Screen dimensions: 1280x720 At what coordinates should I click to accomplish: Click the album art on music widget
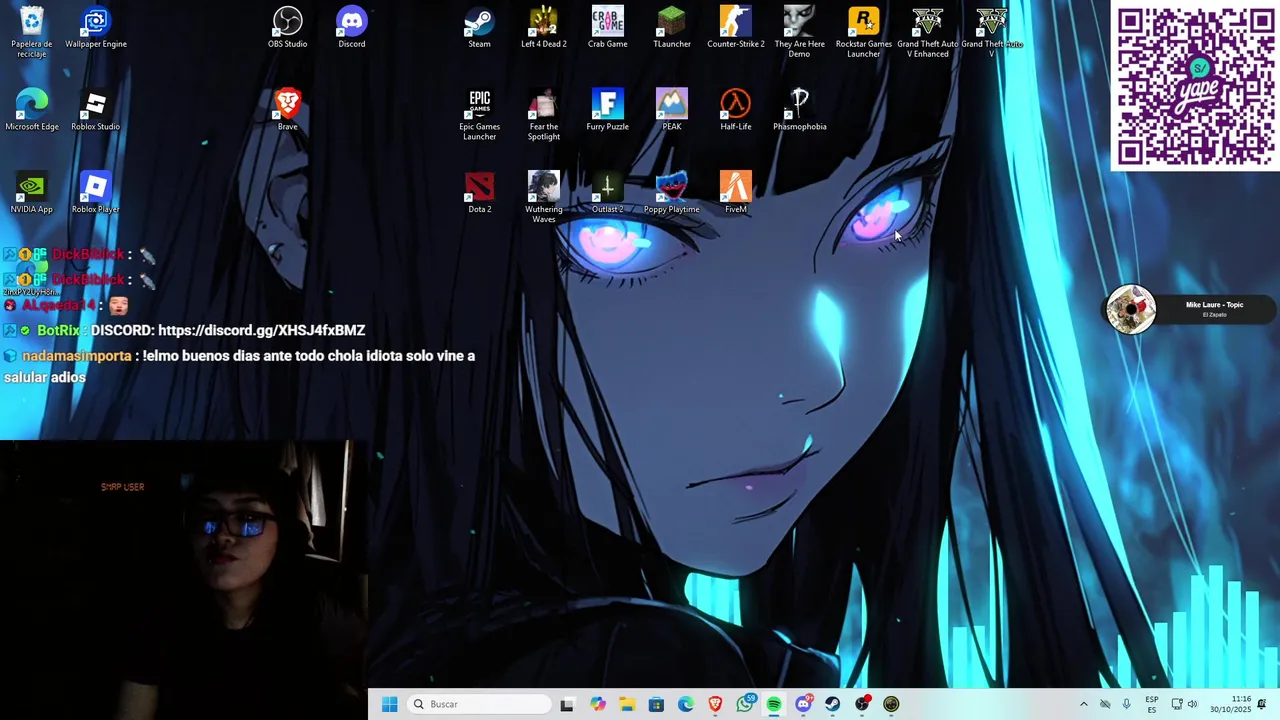click(x=1131, y=309)
